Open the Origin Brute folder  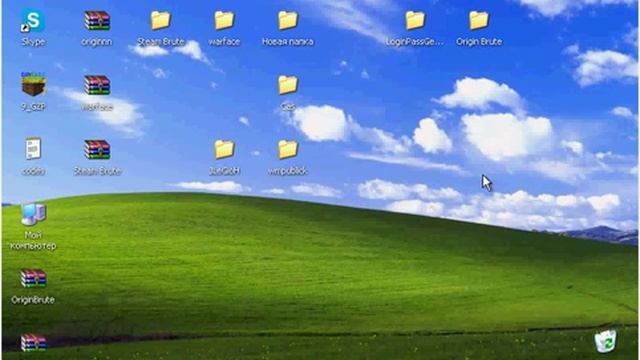pos(479,20)
